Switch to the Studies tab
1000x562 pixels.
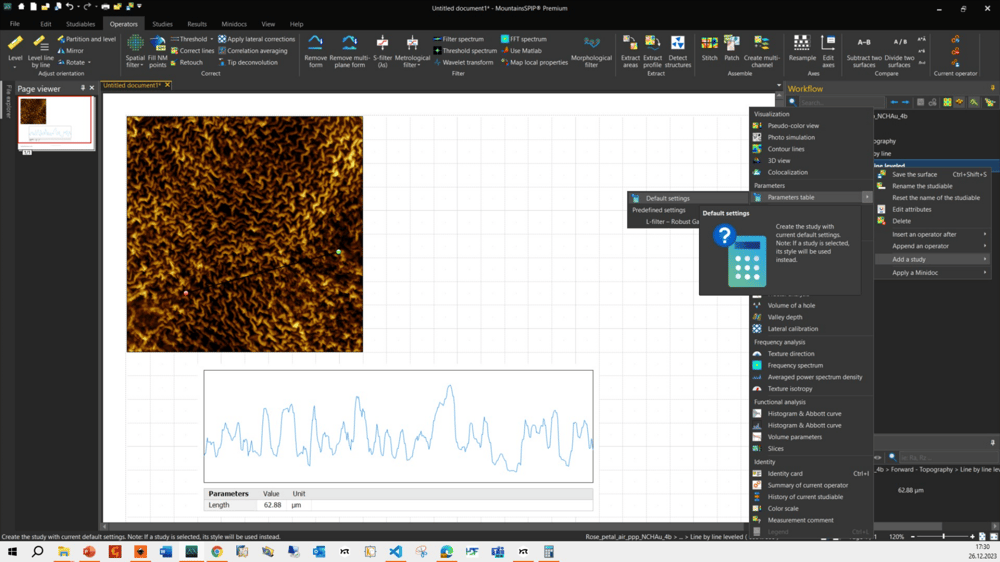pyautogui.click(x=162, y=24)
